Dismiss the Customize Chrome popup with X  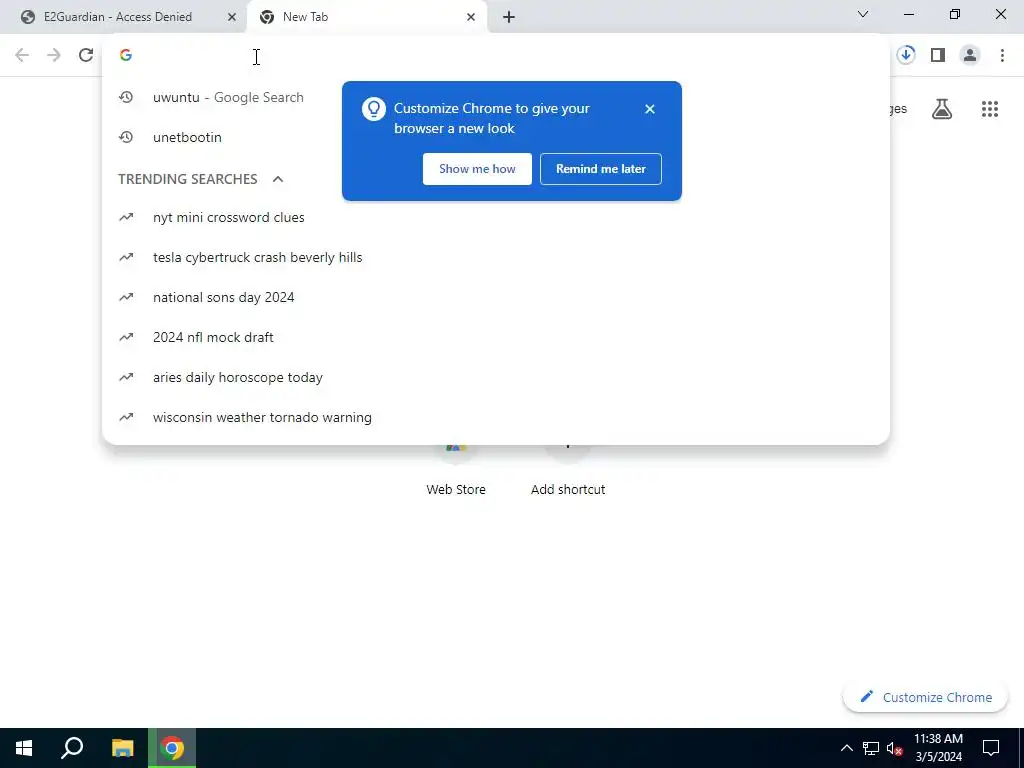pos(649,109)
